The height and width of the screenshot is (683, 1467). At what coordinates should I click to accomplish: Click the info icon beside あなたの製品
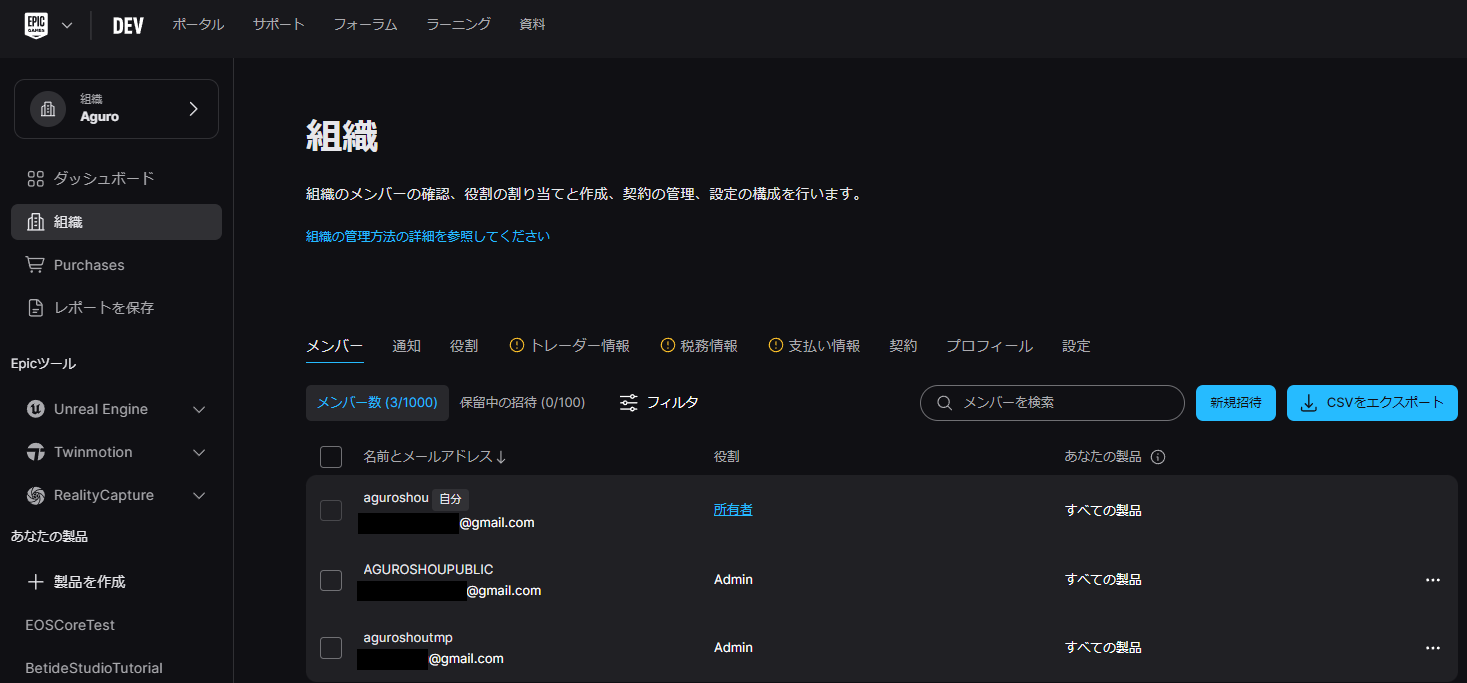(x=1158, y=455)
